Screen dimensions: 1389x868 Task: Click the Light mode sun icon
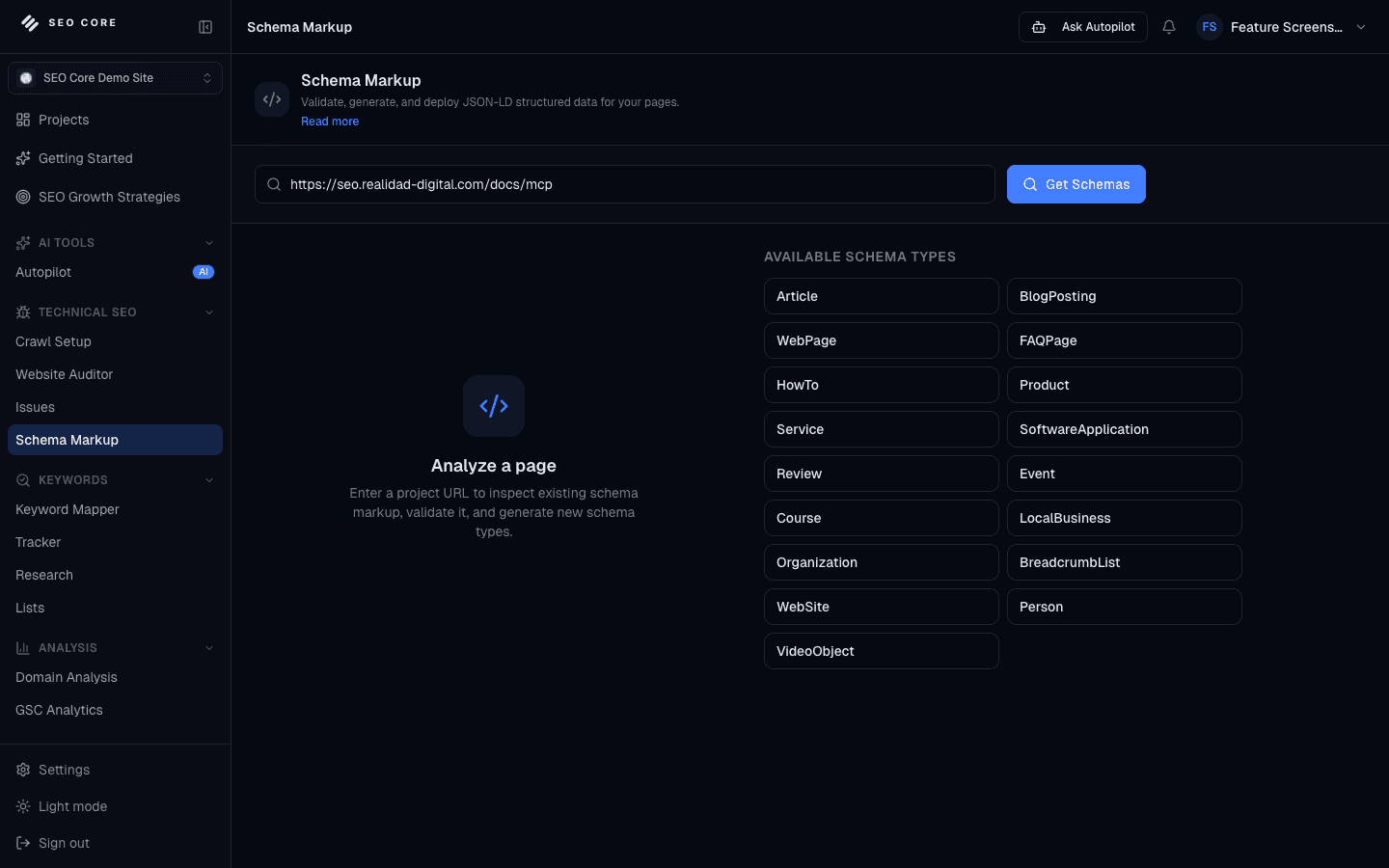coord(23,806)
